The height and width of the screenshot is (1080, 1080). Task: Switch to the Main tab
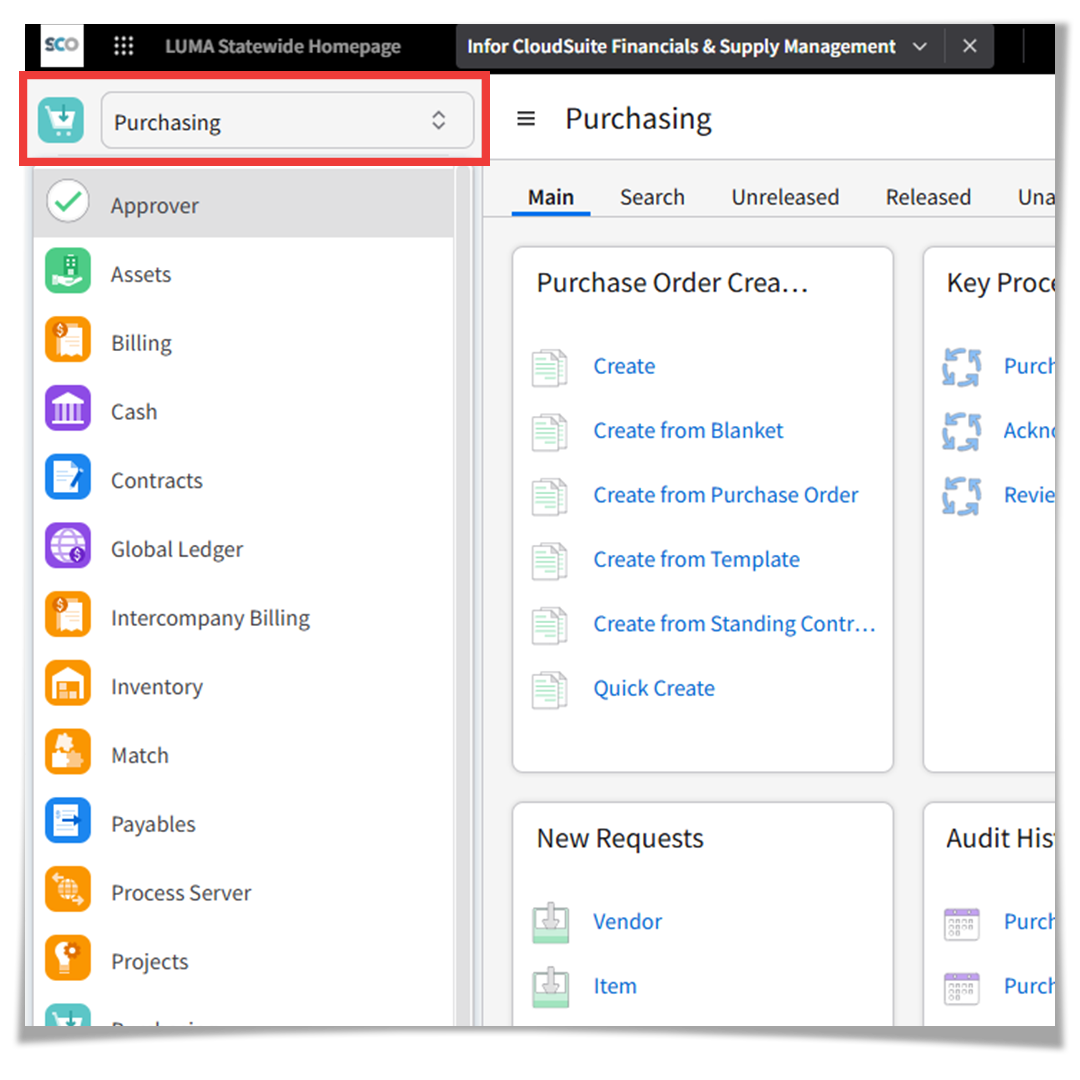coord(550,198)
